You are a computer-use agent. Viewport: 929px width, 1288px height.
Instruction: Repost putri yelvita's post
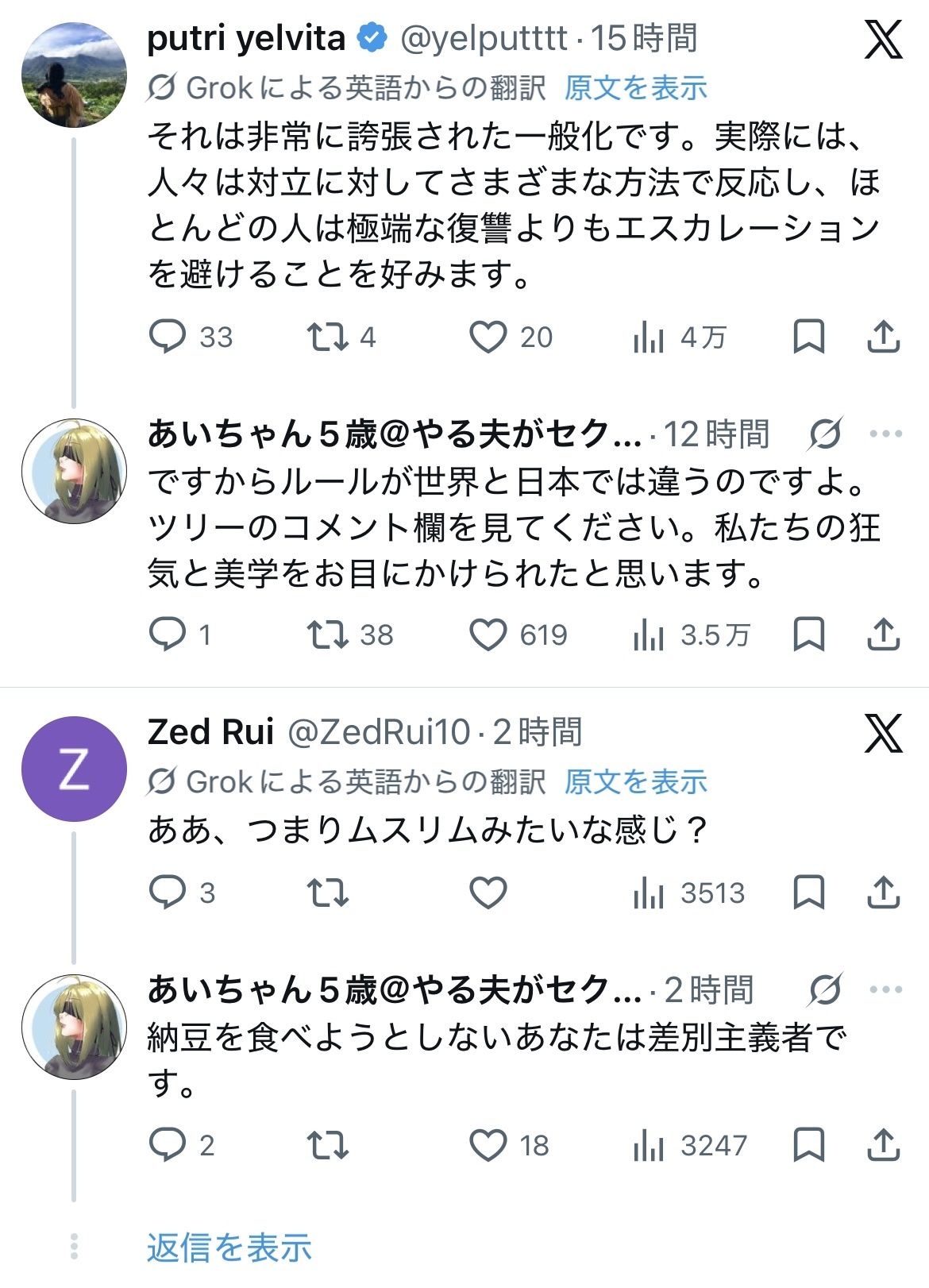(328, 337)
